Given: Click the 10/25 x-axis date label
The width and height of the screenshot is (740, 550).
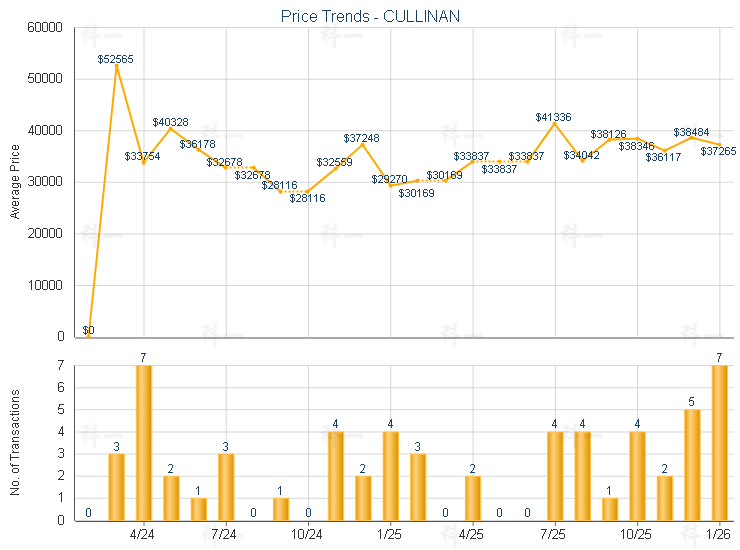Looking at the screenshot, I should tap(637, 534).
